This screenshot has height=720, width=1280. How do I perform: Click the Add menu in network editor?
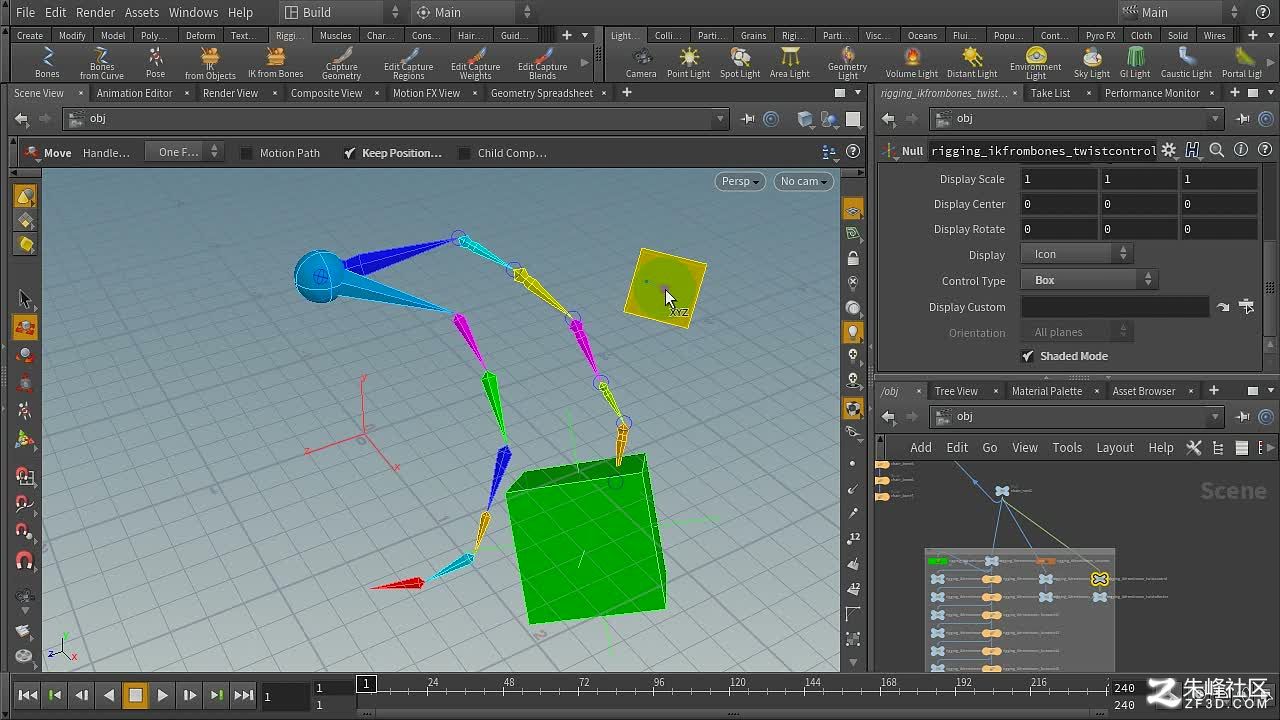coord(921,447)
